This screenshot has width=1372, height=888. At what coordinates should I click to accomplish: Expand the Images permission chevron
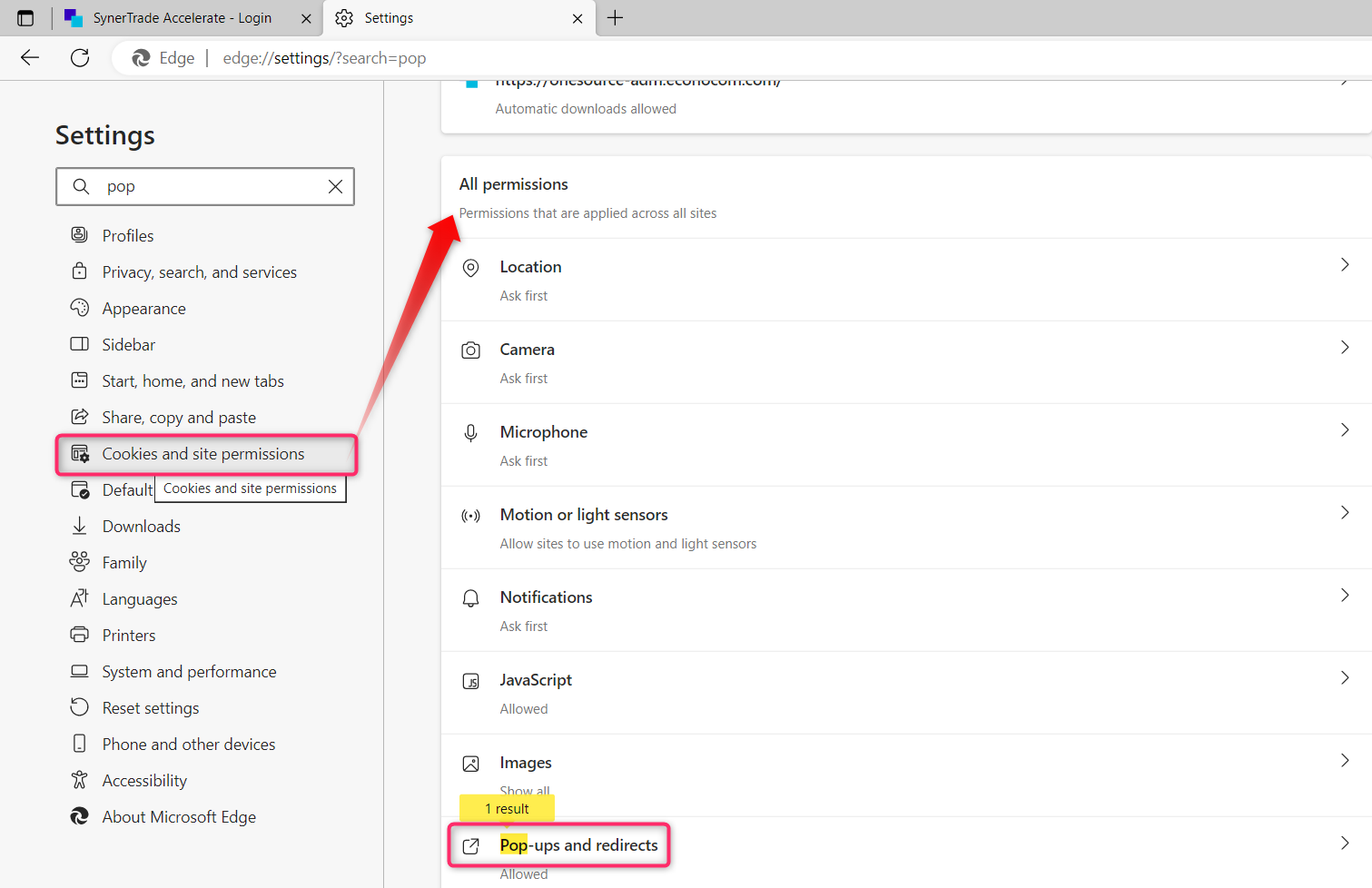(x=1345, y=761)
